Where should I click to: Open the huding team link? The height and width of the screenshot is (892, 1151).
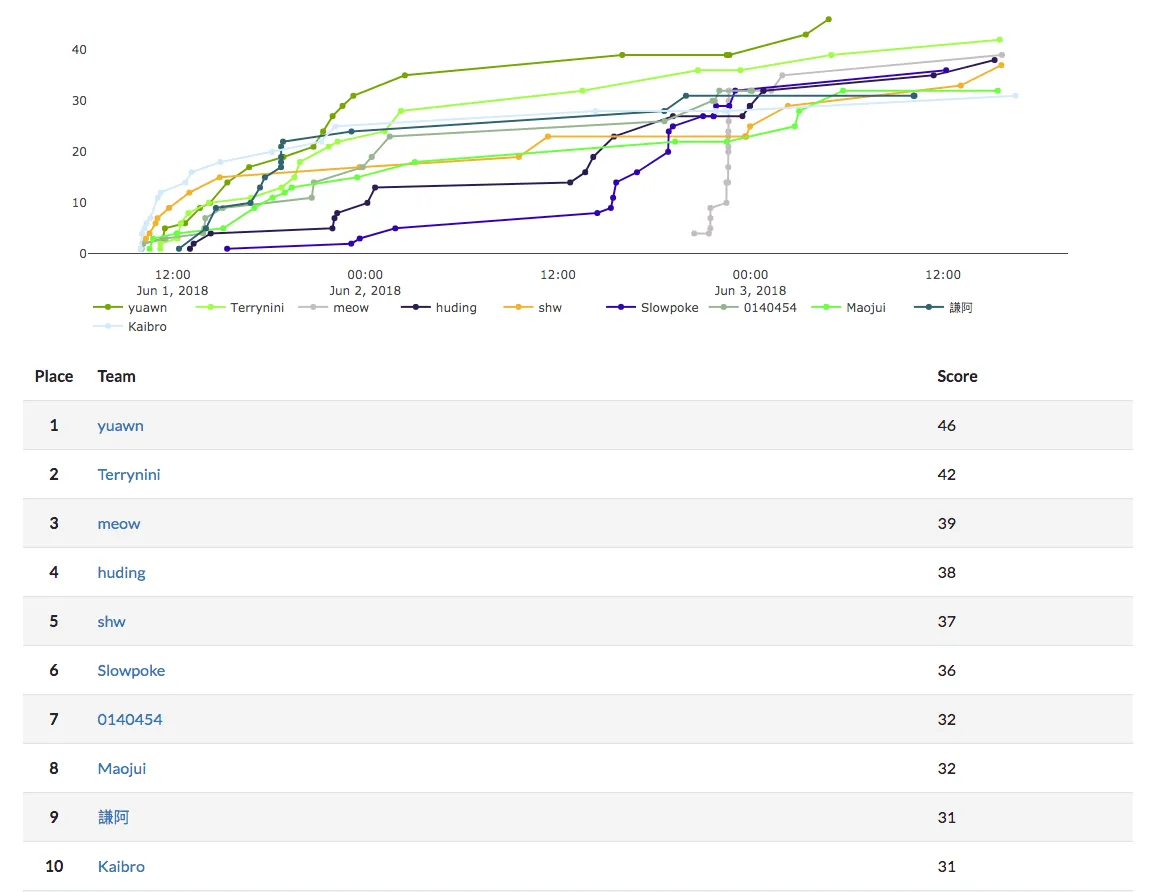click(121, 573)
